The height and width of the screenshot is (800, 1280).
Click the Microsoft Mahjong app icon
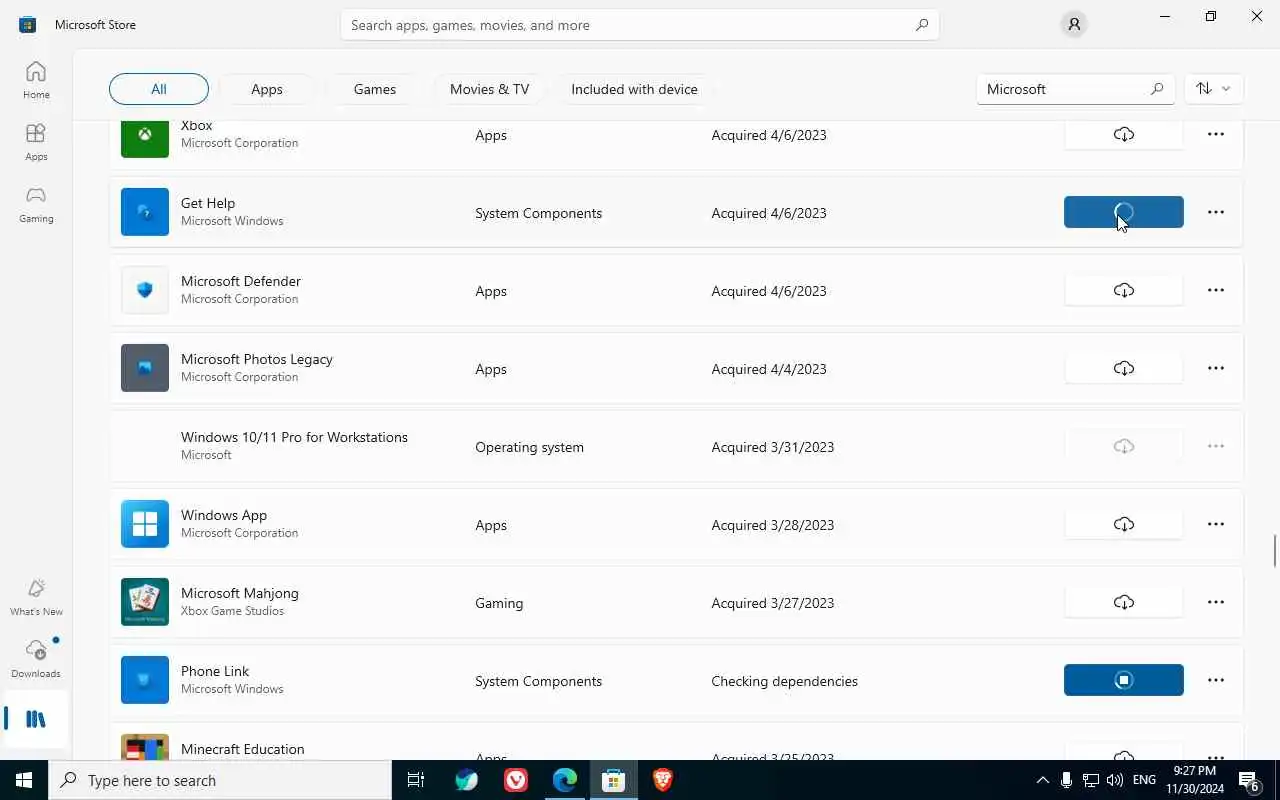[x=145, y=602]
